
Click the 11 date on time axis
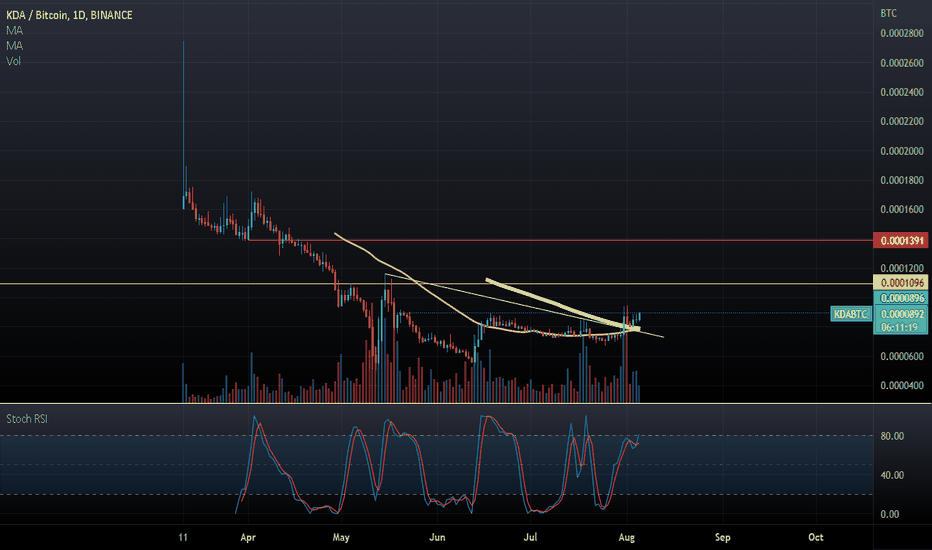pos(183,538)
